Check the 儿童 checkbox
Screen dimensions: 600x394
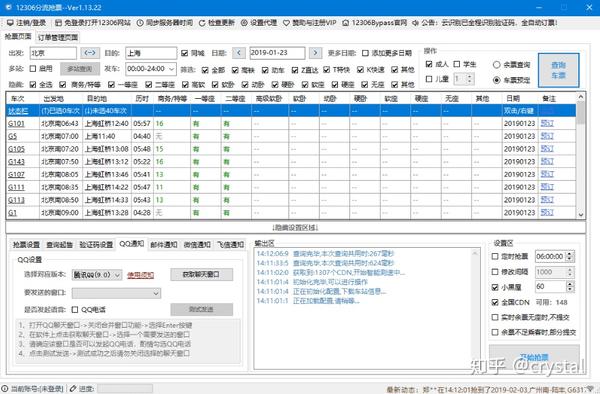[x=429, y=79]
